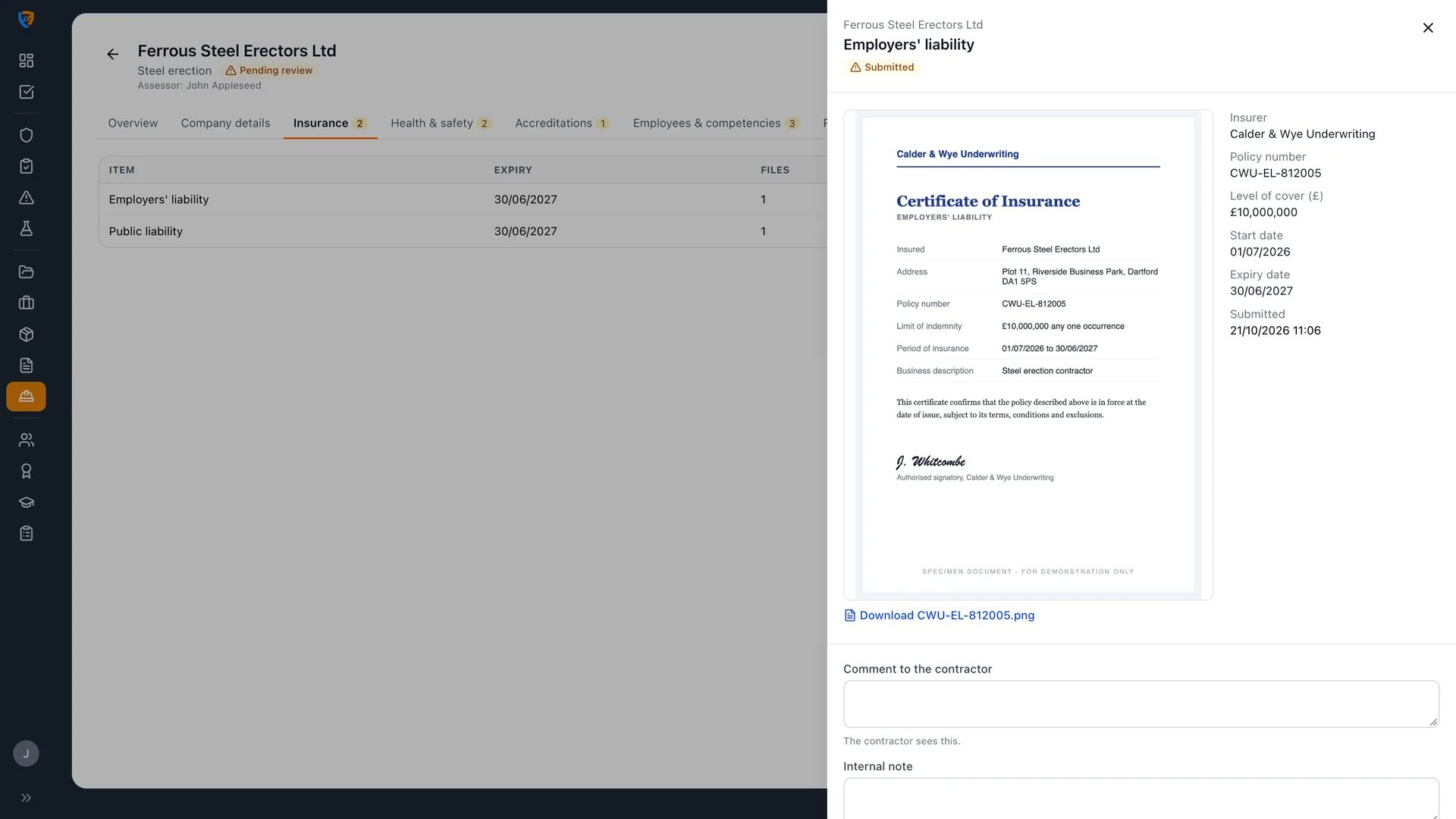
Task: Select the Insurance tab
Action: 330,123
